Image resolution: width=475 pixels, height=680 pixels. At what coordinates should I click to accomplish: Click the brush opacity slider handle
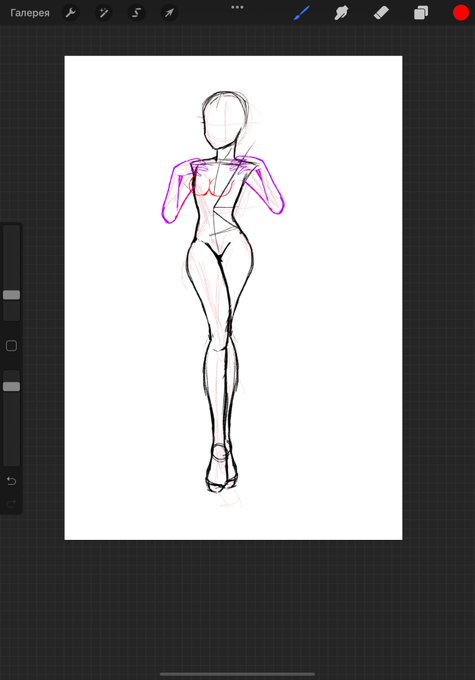coord(11,386)
